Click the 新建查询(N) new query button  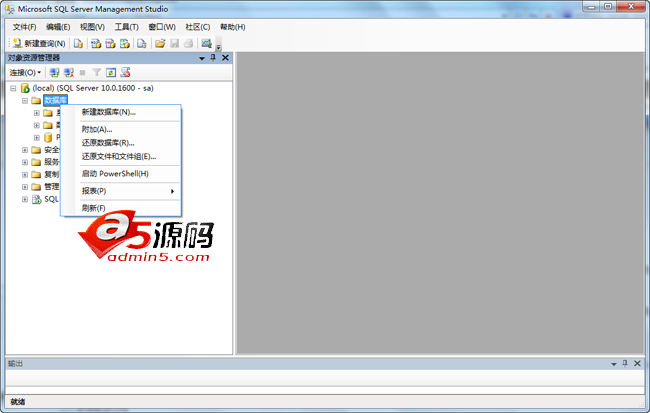[39, 43]
